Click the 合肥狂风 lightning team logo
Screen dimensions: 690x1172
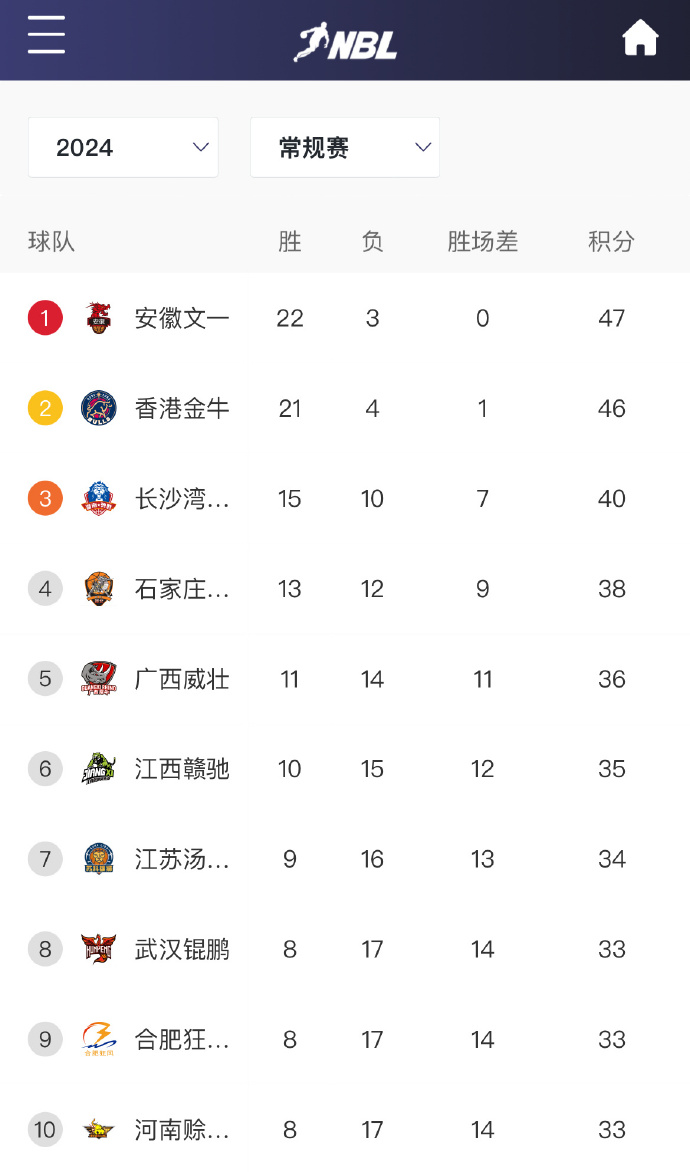click(98, 1039)
